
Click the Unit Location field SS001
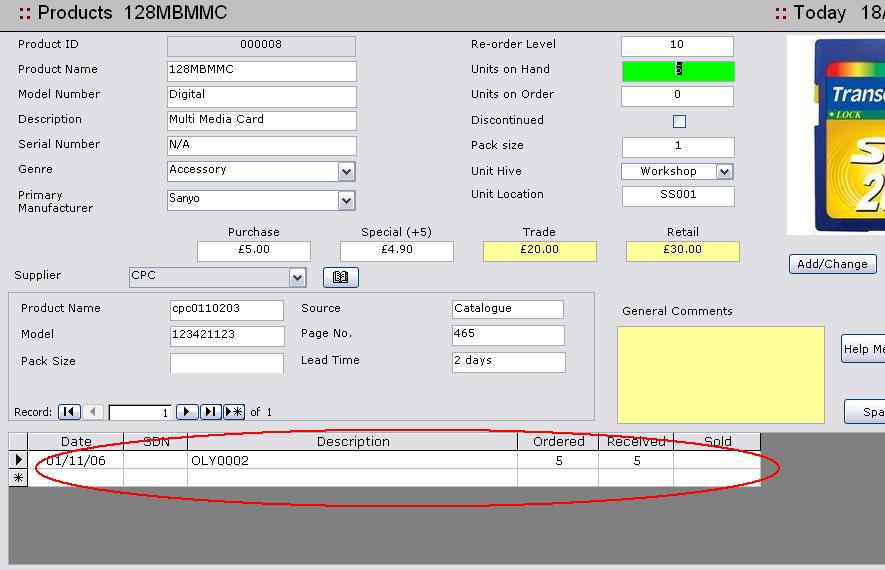678,196
